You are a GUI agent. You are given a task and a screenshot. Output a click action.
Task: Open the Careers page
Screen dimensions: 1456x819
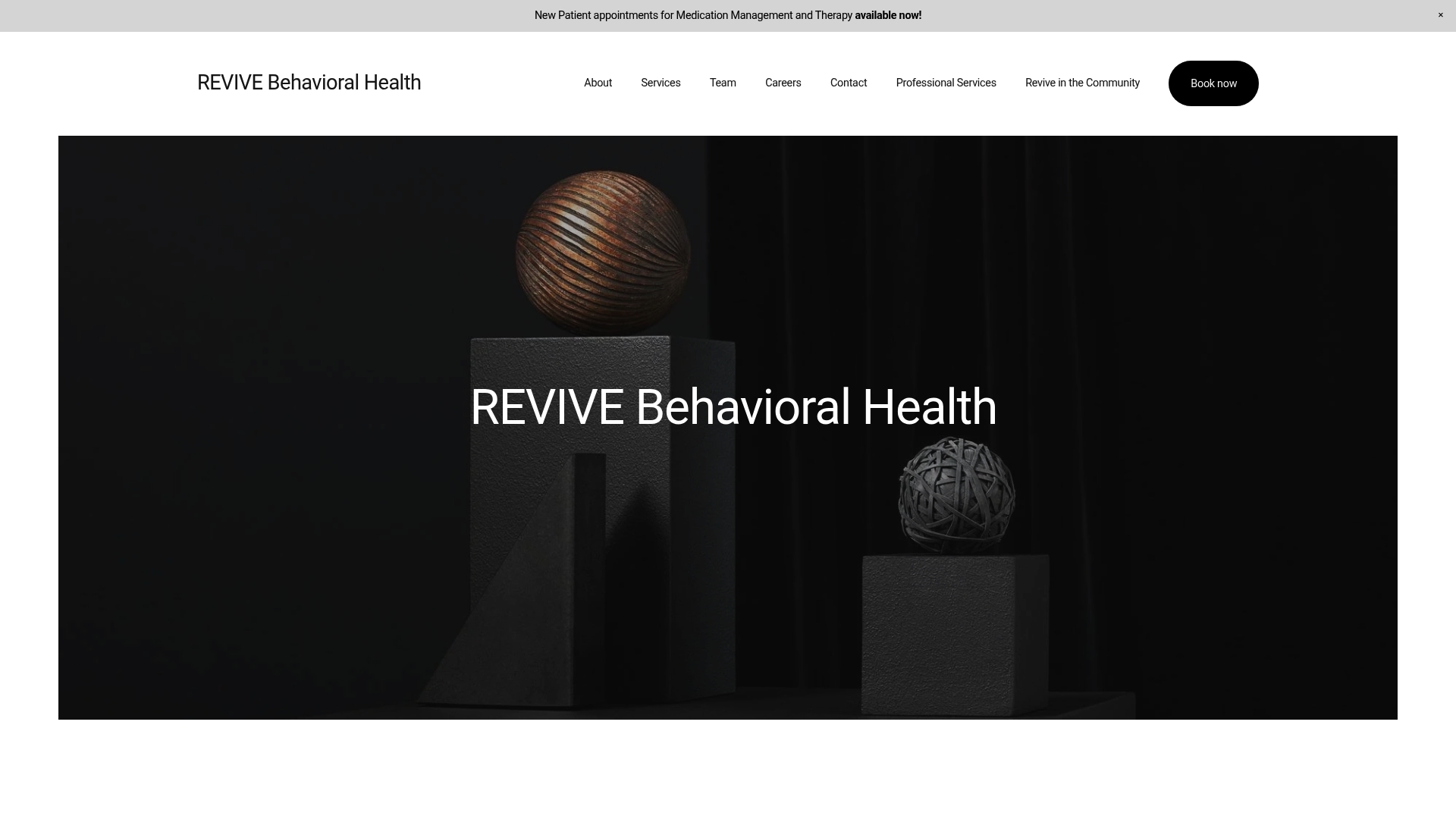783,83
